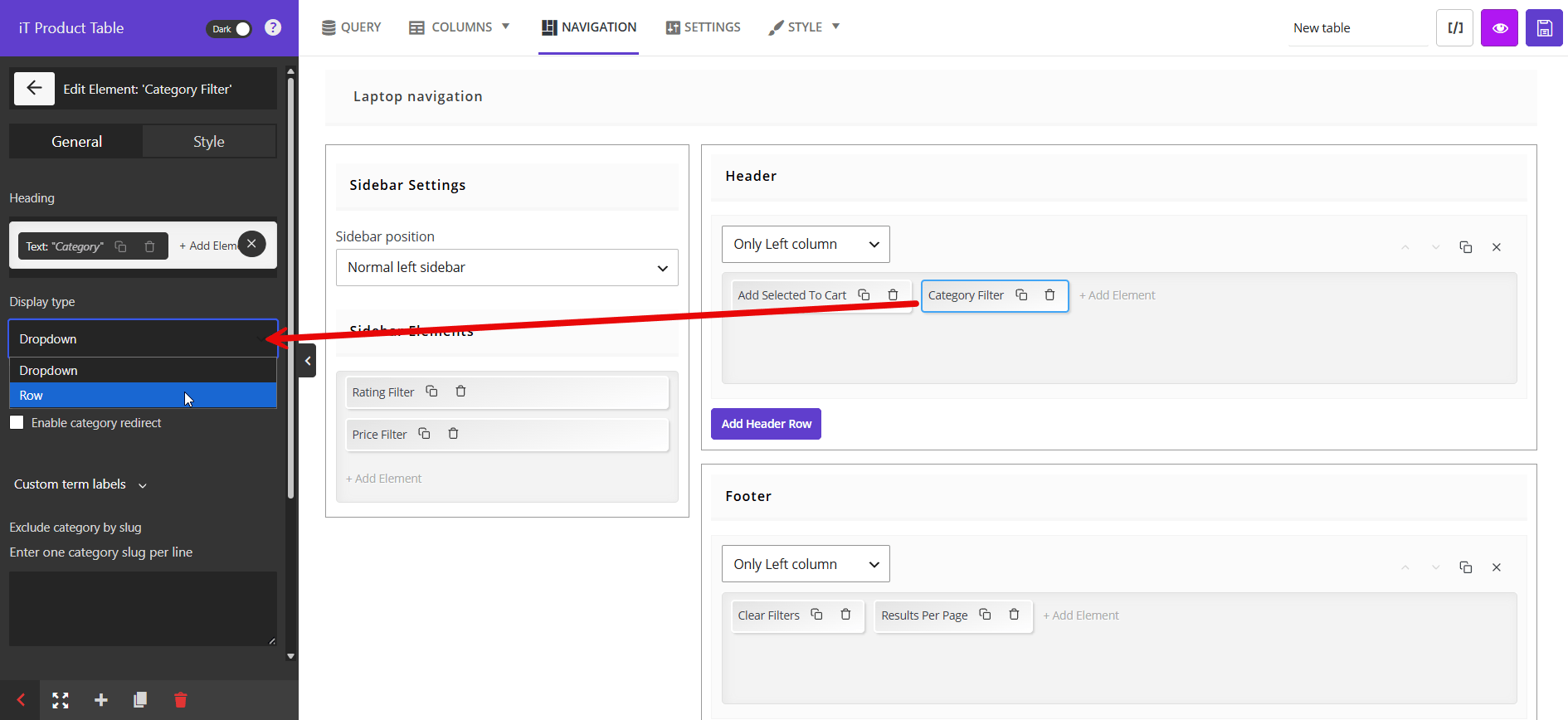
Task: Switch to the General tab
Action: pos(76,142)
